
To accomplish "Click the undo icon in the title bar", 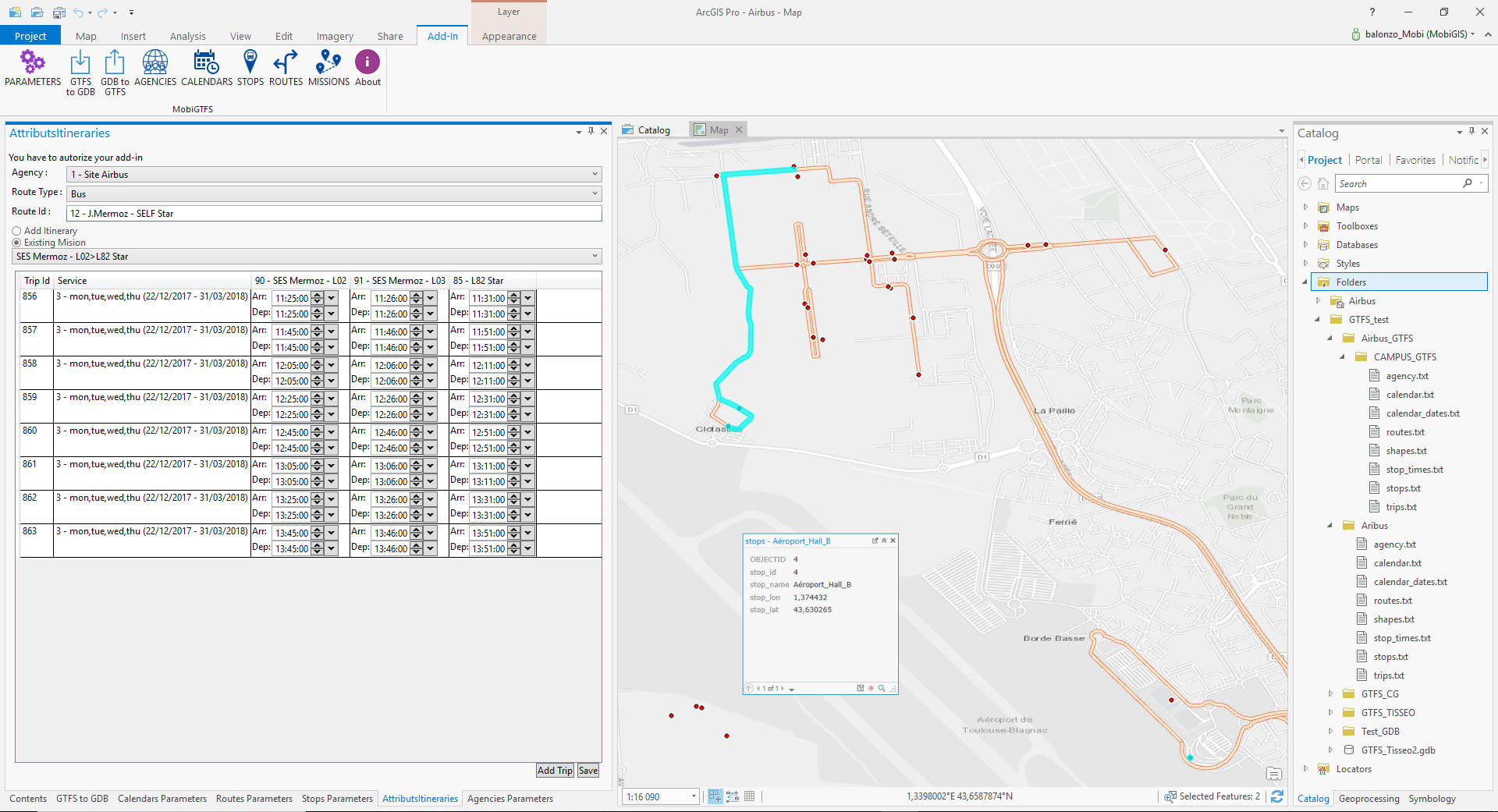I will (x=78, y=12).
